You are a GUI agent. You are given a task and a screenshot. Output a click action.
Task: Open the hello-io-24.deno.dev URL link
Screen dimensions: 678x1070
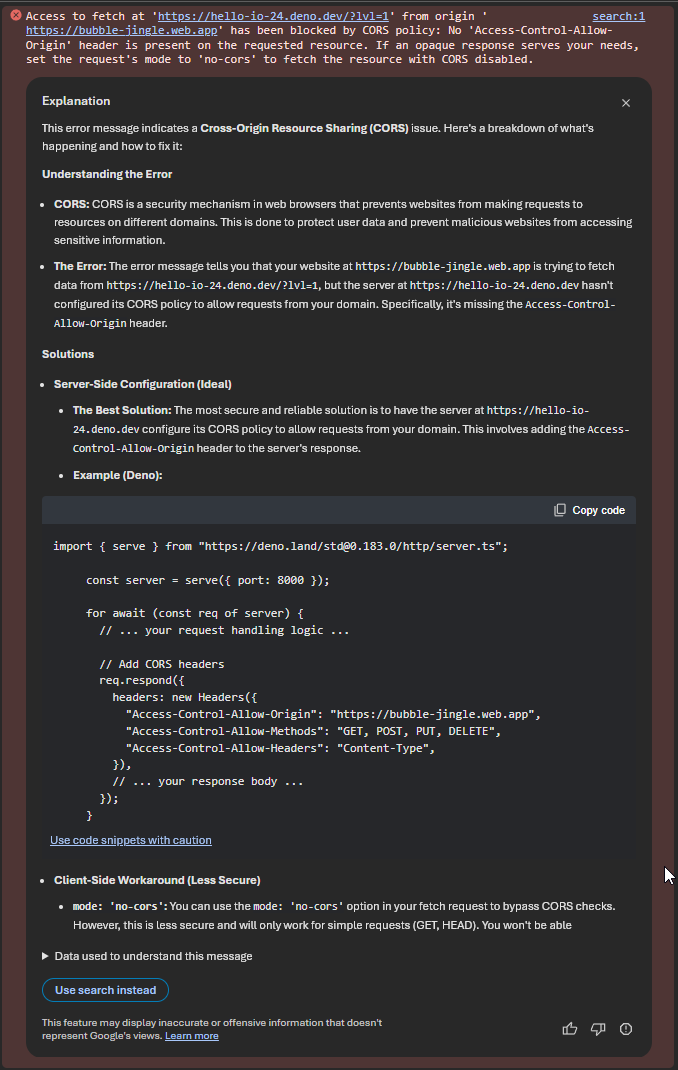click(x=273, y=16)
